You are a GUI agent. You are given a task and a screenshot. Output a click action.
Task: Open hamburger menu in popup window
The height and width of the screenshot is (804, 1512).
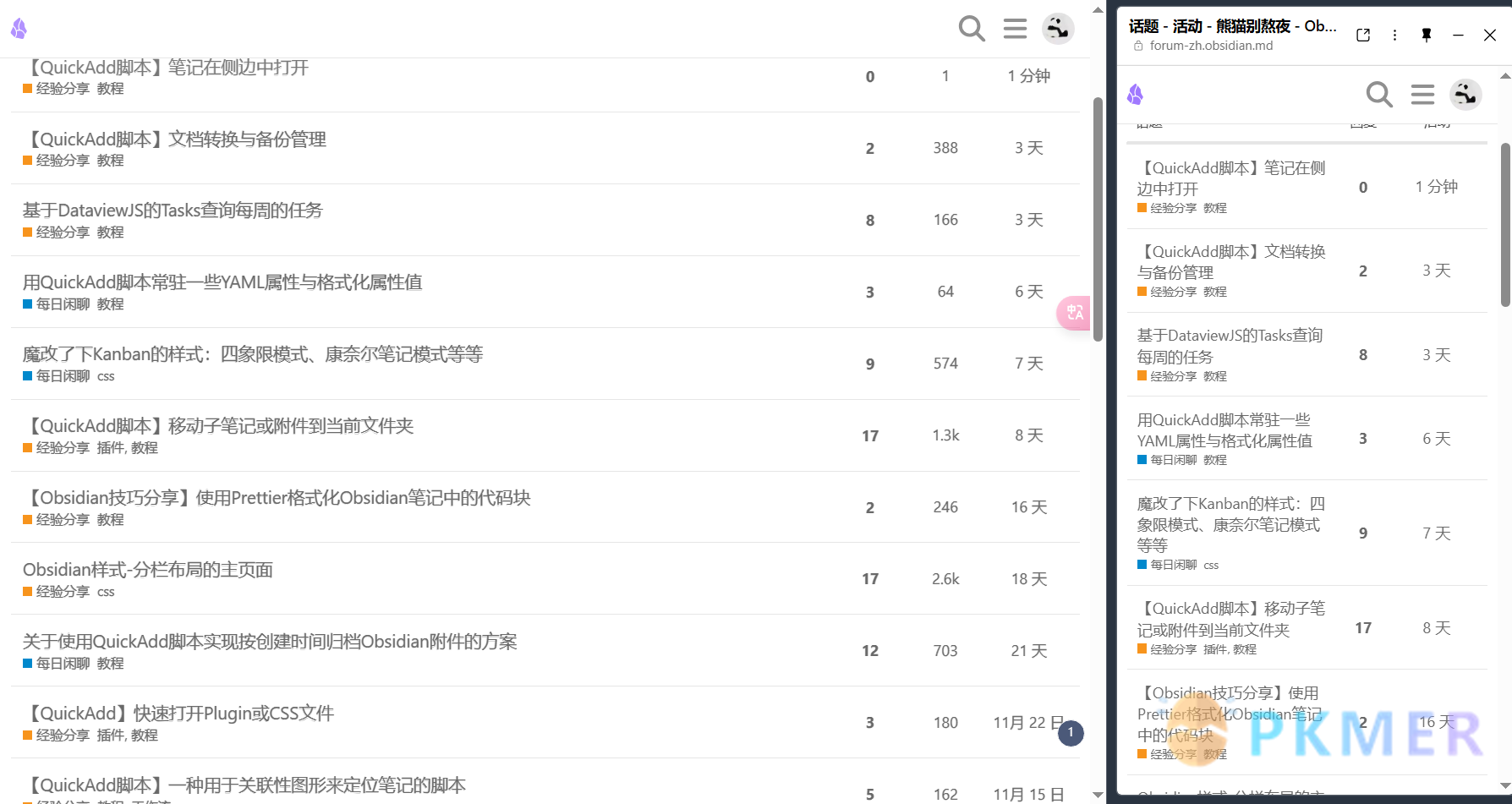pyautogui.click(x=1422, y=94)
